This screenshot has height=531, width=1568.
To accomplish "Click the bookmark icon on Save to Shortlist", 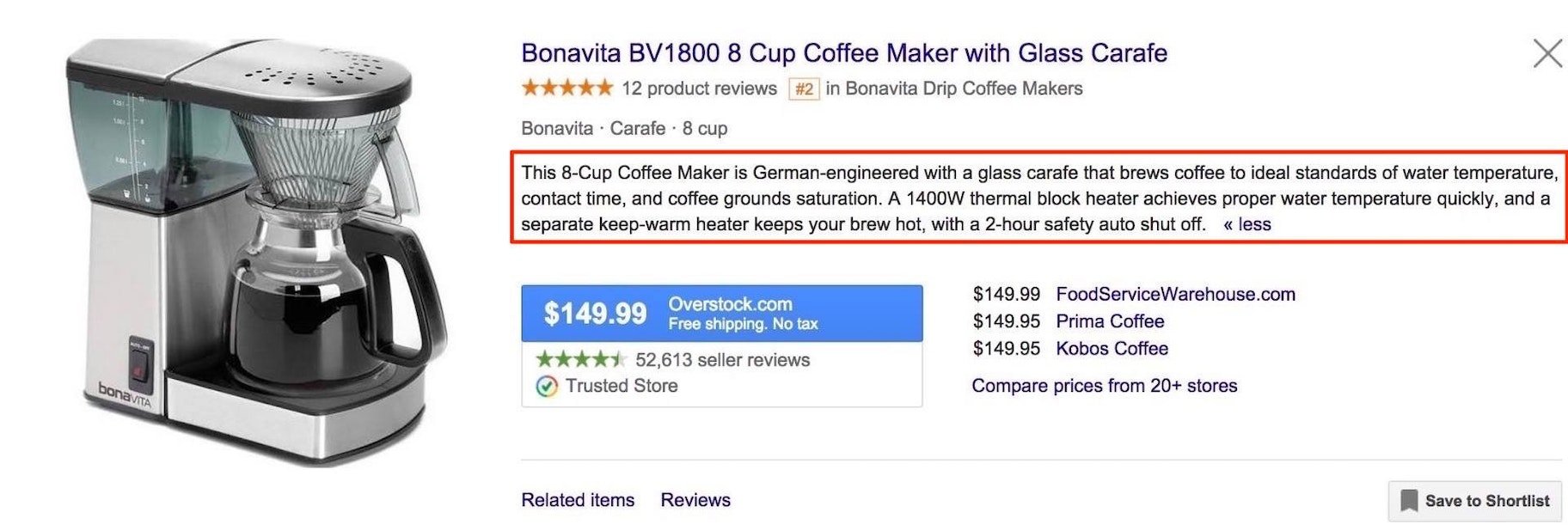I will tap(1409, 501).
